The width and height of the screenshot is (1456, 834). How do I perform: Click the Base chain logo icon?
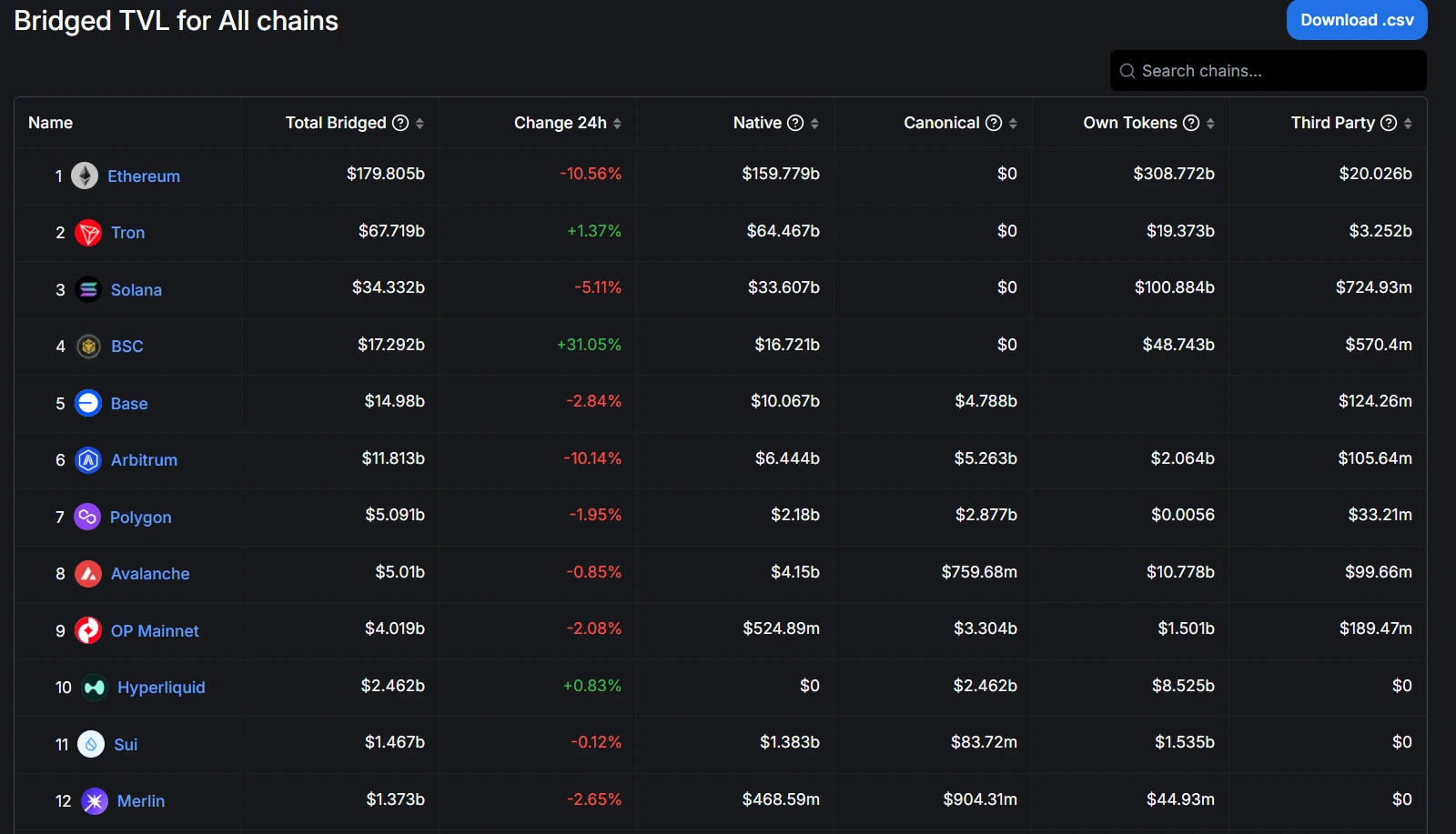88,403
